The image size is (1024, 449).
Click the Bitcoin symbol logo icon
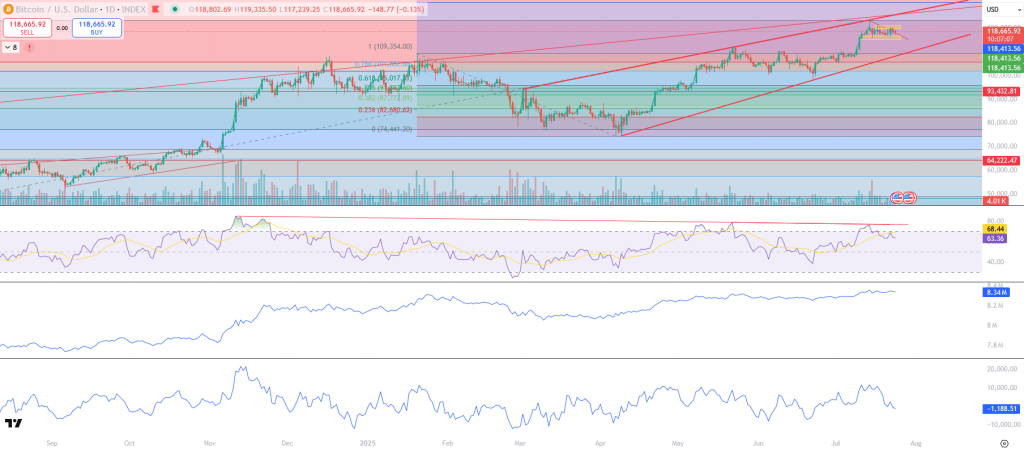pos(8,10)
